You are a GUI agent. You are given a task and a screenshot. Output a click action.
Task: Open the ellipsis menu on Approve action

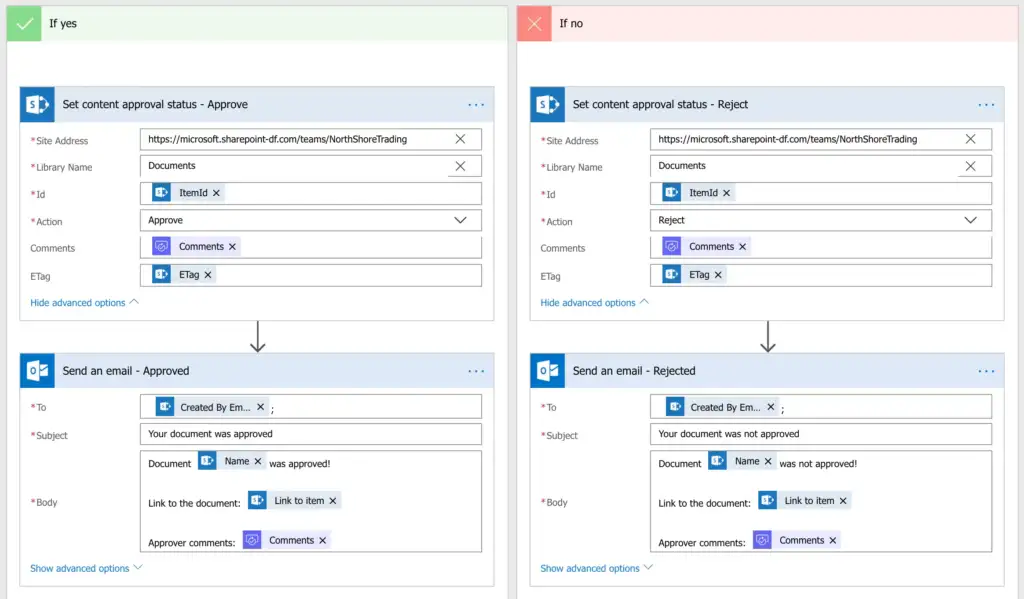(x=476, y=104)
